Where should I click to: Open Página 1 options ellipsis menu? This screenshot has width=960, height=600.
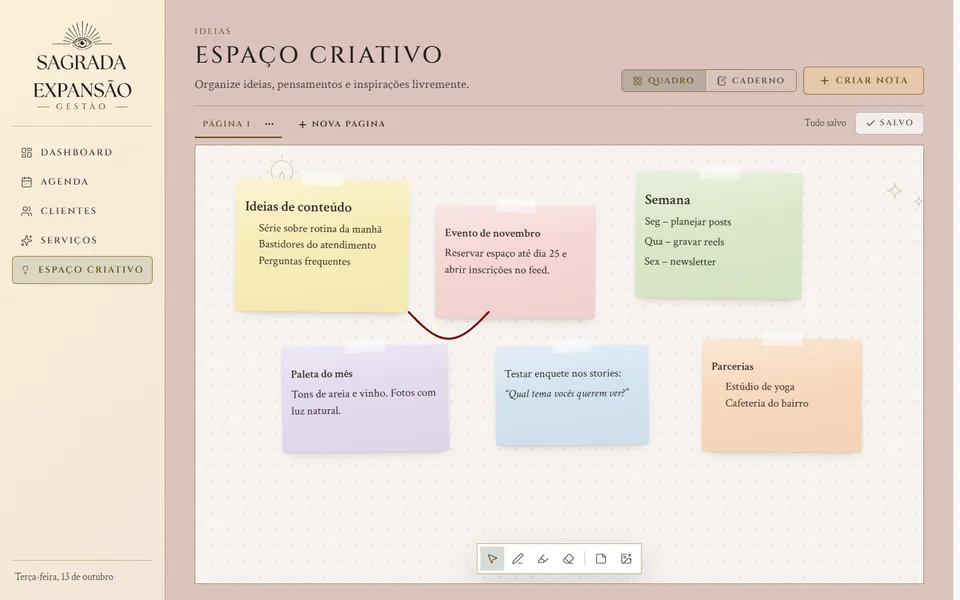pyautogui.click(x=269, y=124)
